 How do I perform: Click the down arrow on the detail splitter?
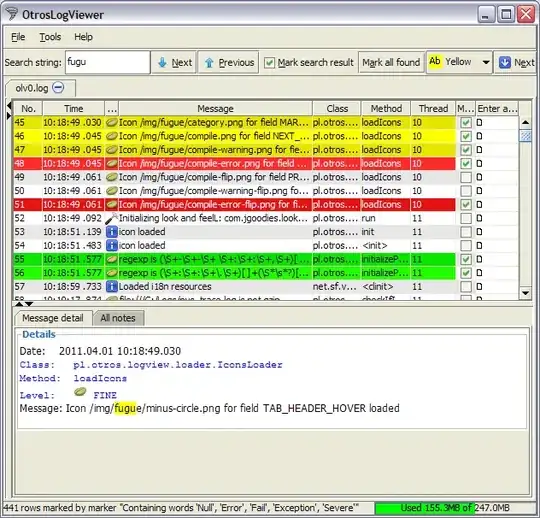pos(29,304)
